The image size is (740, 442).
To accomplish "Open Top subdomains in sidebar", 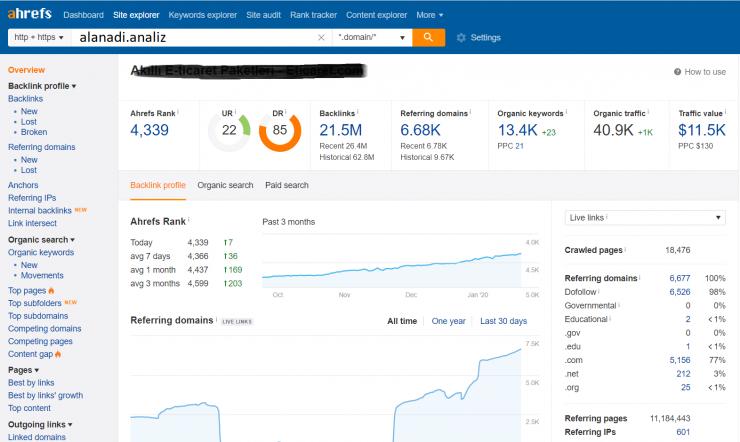I will pos(38,316).
